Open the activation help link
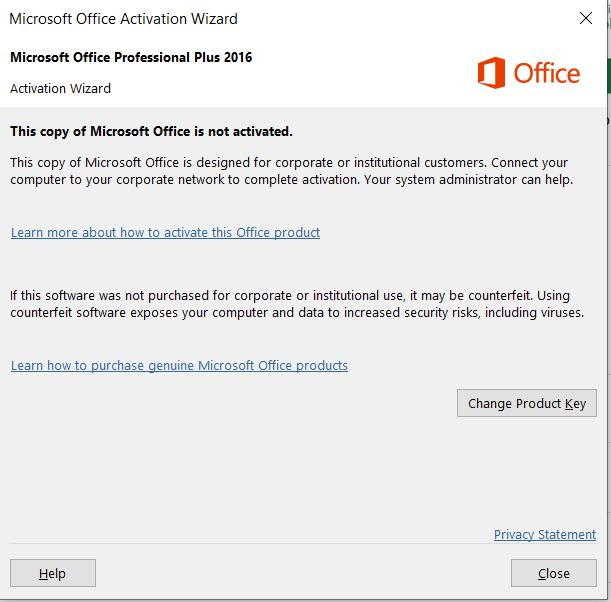Screen dimensions: 611x602 [165, 233]
